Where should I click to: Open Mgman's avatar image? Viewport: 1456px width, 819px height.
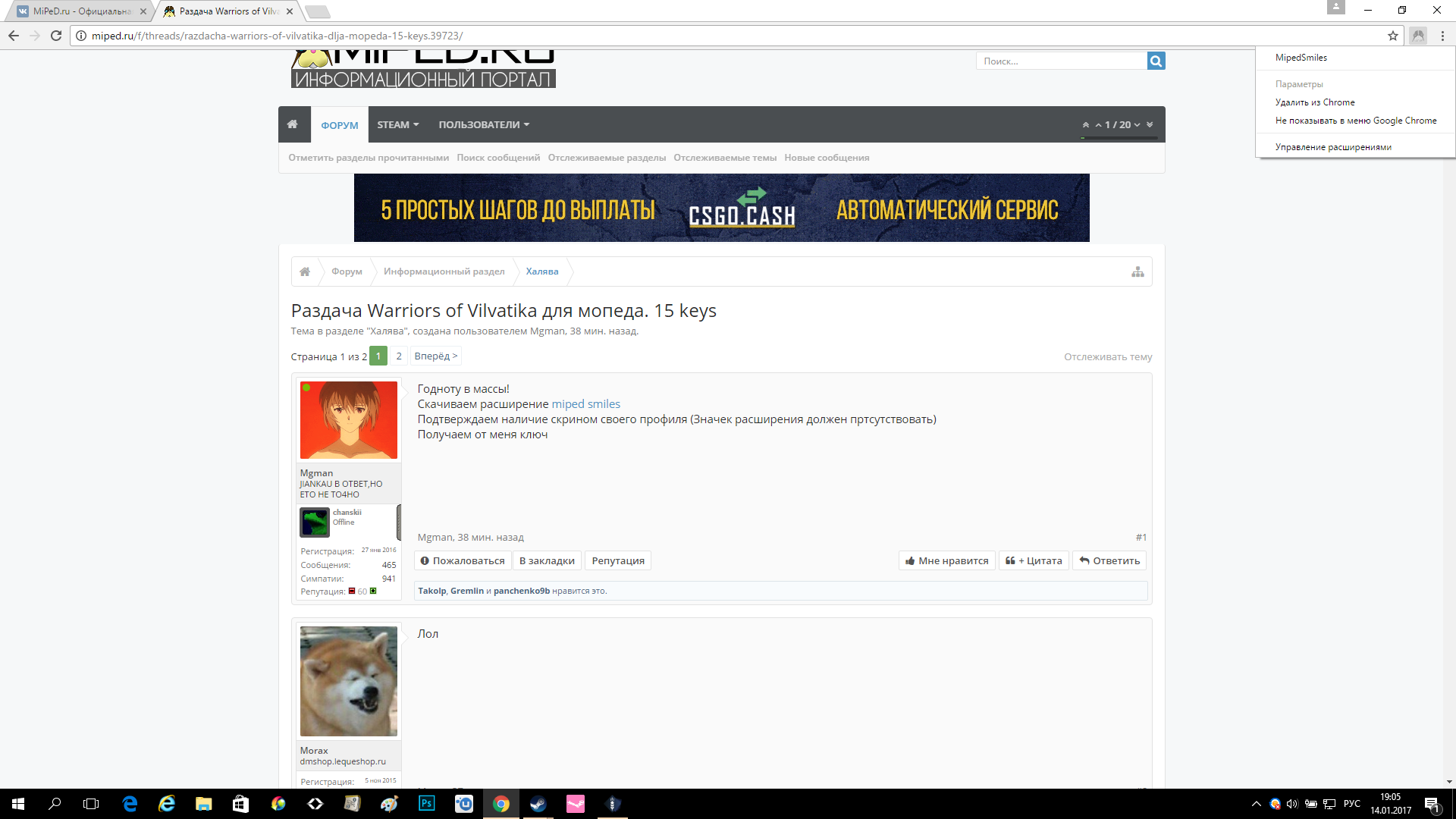pyautogui.click(x=349, y=420)
